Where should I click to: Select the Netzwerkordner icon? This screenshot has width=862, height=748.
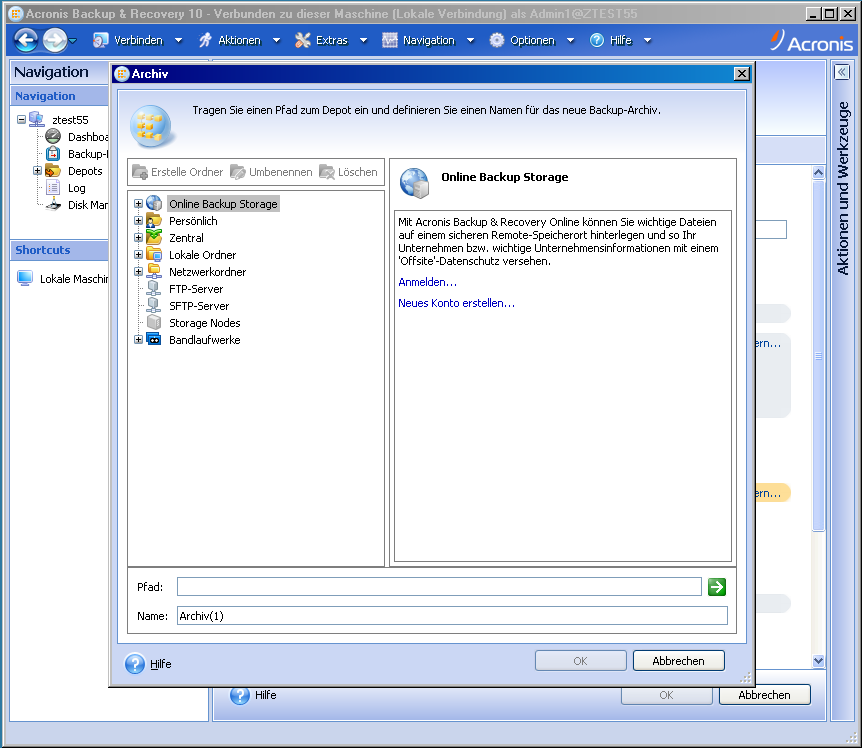154,272
